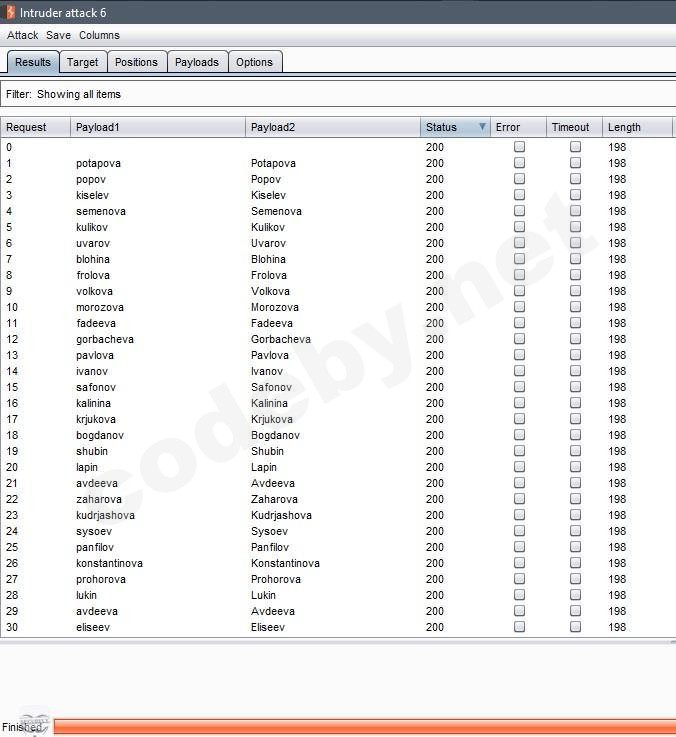Screen dimensions: 676x737
Task: Click the Finished attack progress bar
Action: point(365,727)
